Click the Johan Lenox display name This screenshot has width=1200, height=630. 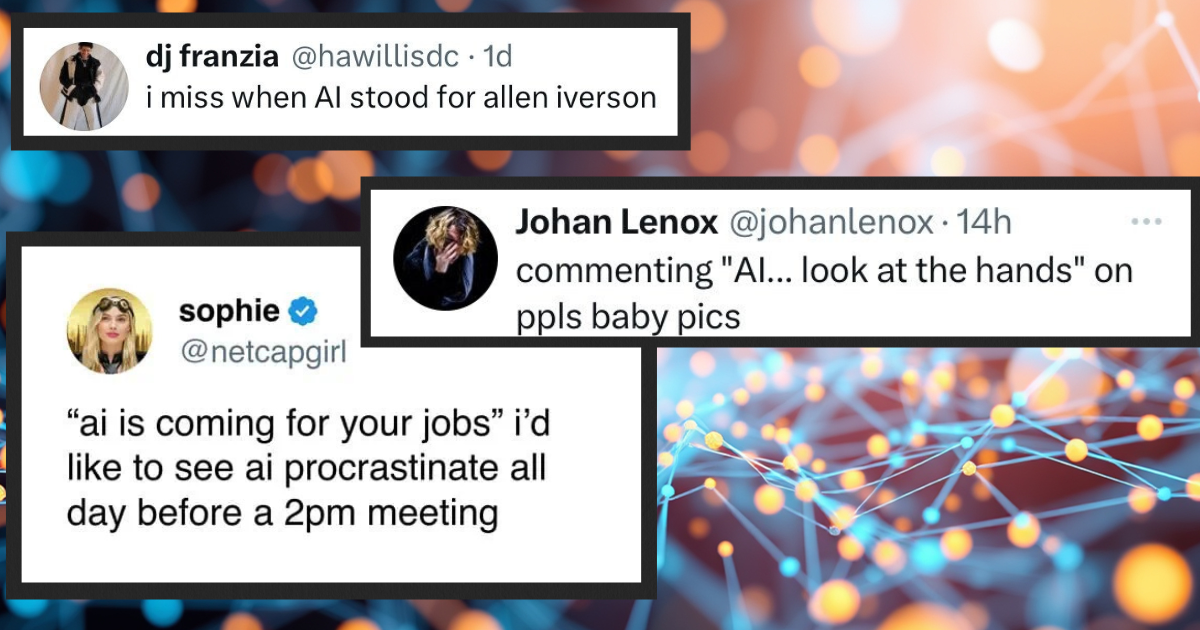[x=616, y=223]
